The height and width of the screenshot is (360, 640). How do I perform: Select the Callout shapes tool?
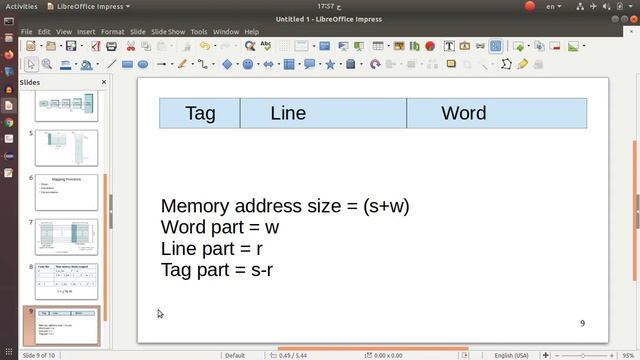[309, 64]
